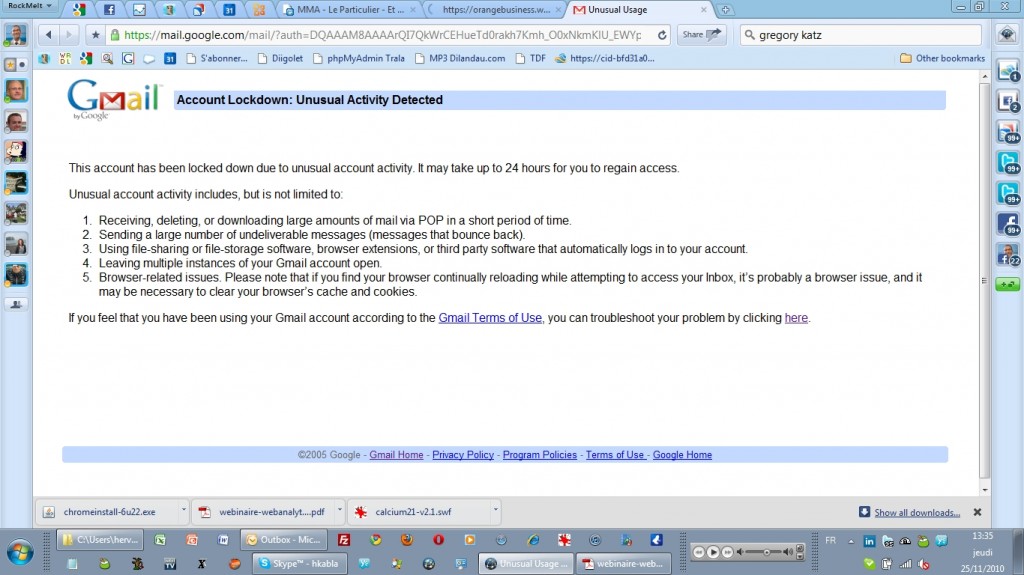
Task: Click the search box containing gregory katz
Action: (x=861, y=35)
